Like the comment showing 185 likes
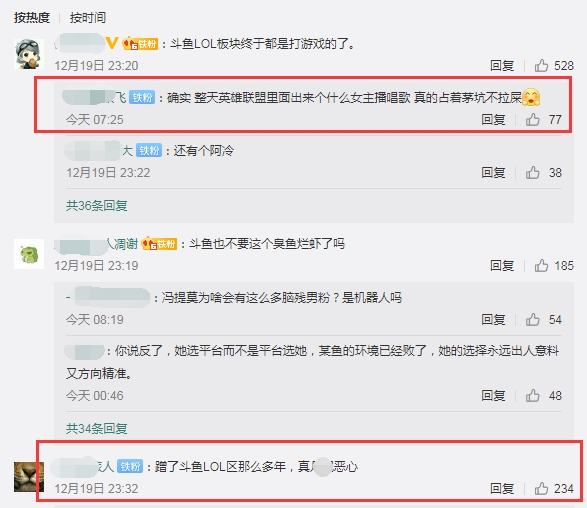This screenshot has width=587, height=508. 541,265
